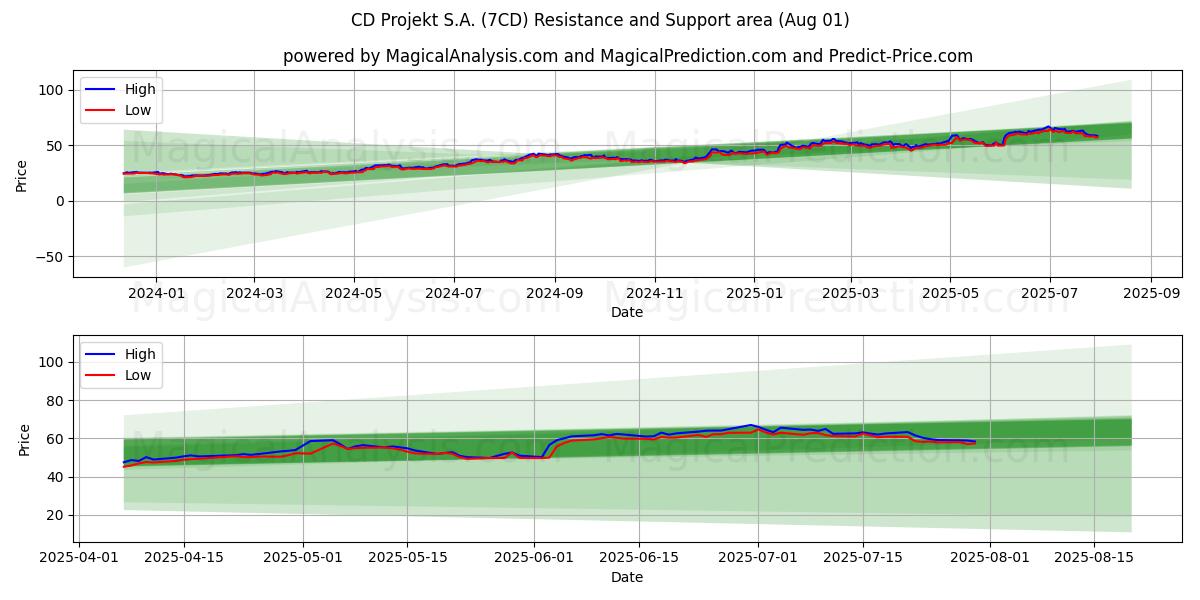Click the 2024-03 tick label
This screenshot has height=600, width=1200.
point(254,293)
